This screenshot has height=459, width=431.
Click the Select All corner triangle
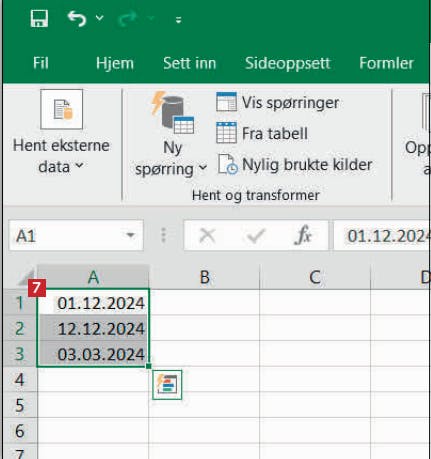pyautogui.click(x=26, y=277)
